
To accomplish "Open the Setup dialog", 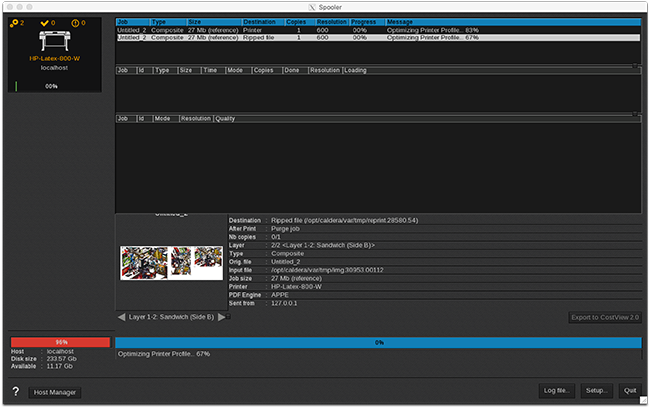I will tap(597, 392).
